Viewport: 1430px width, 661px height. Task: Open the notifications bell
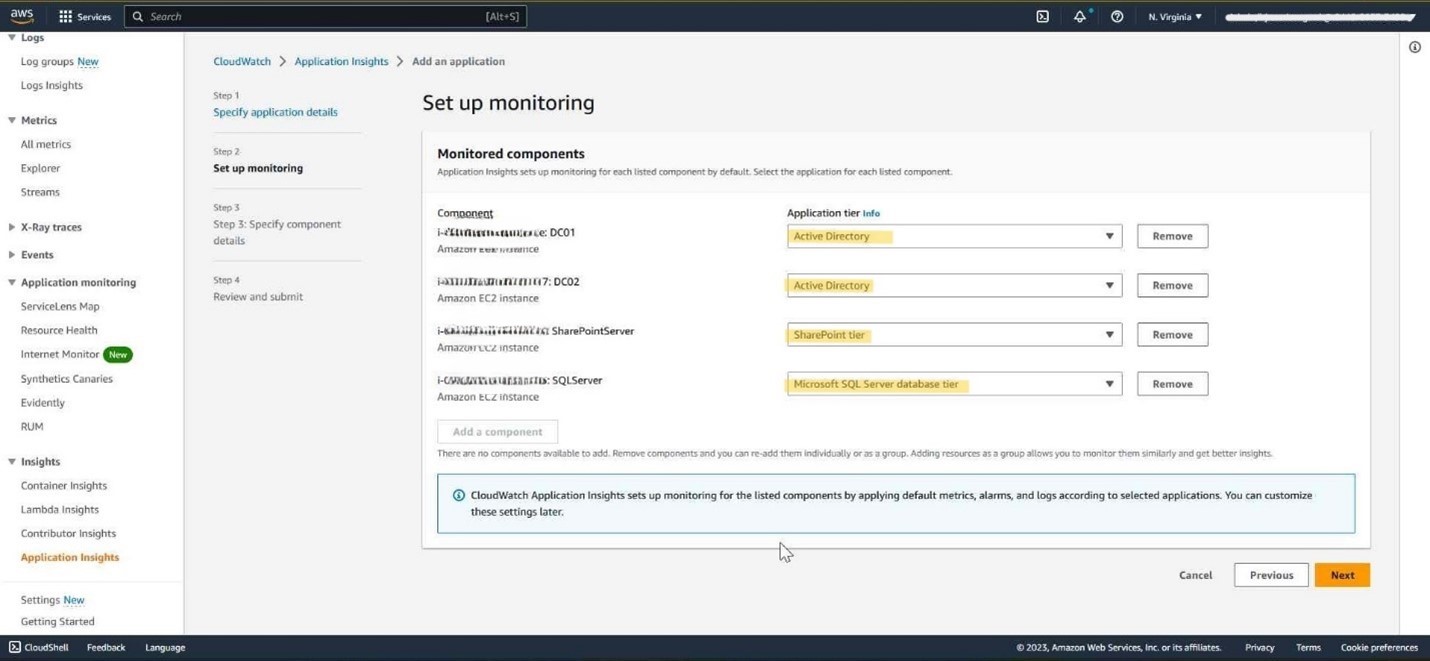tap(1080, 17)
